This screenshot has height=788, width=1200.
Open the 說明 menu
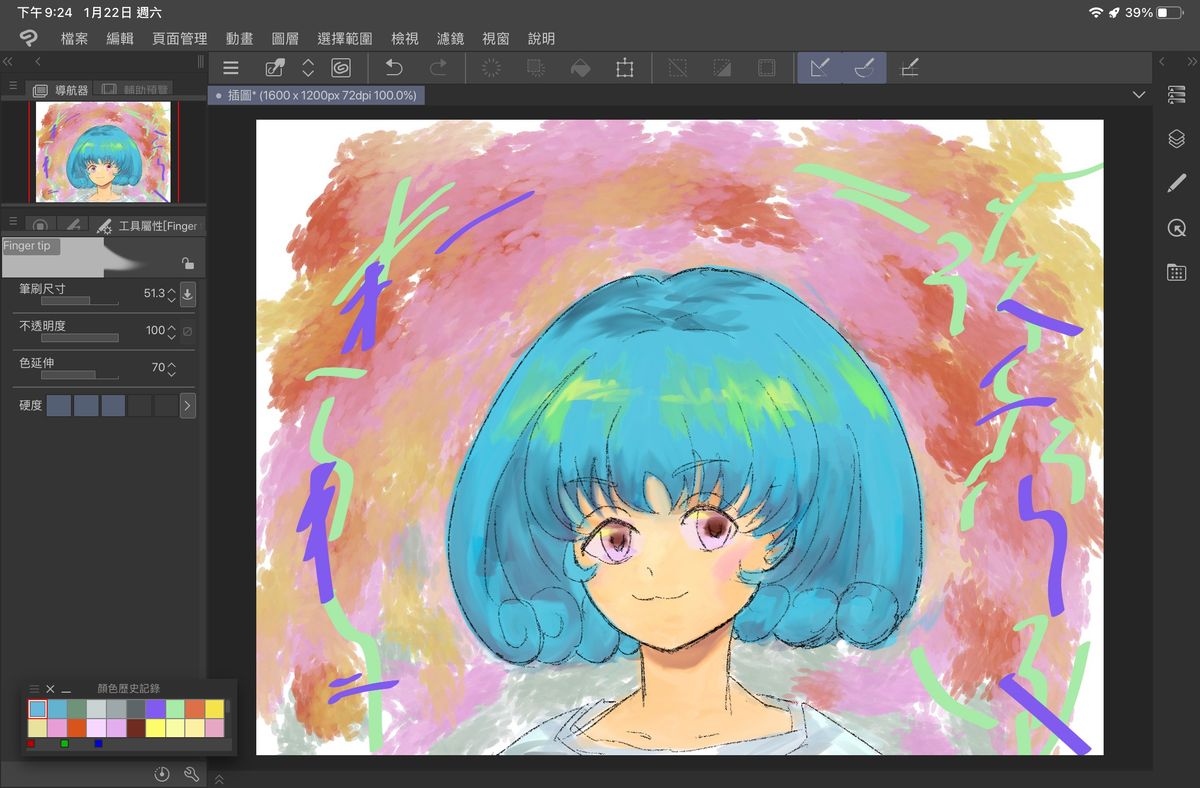[541, 38]
